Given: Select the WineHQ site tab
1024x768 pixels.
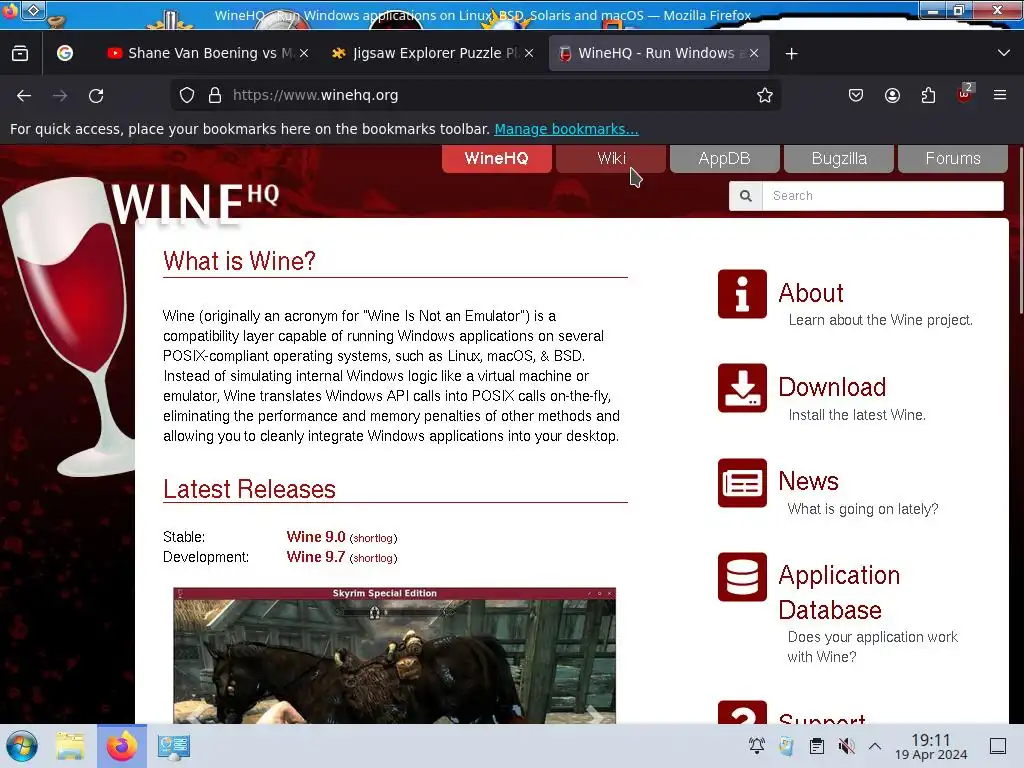Looking at the screenshot, I should (x=496, y=159).
